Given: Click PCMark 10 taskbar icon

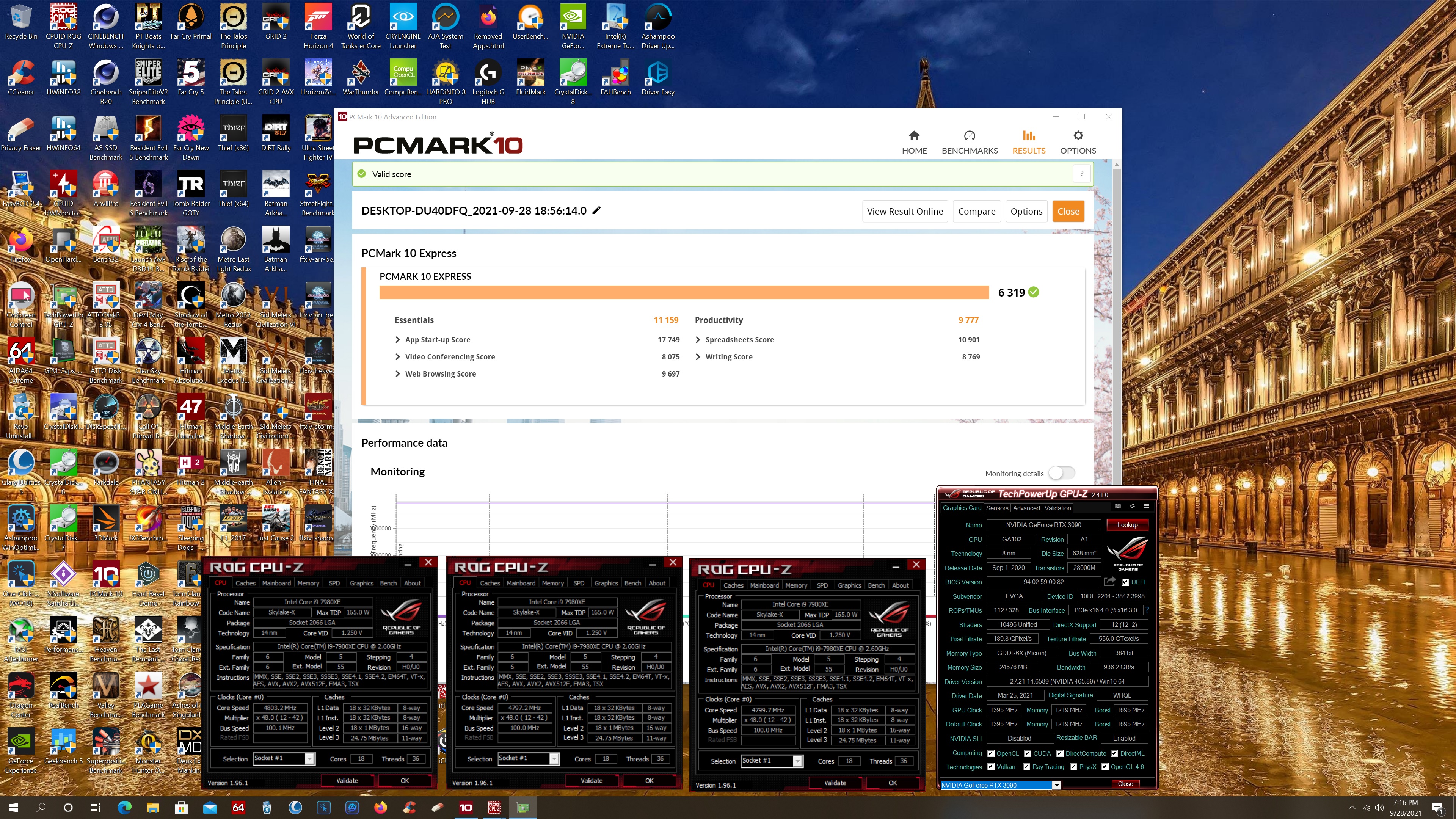Looking at the screenshot, I should click(x=466, y=807).
